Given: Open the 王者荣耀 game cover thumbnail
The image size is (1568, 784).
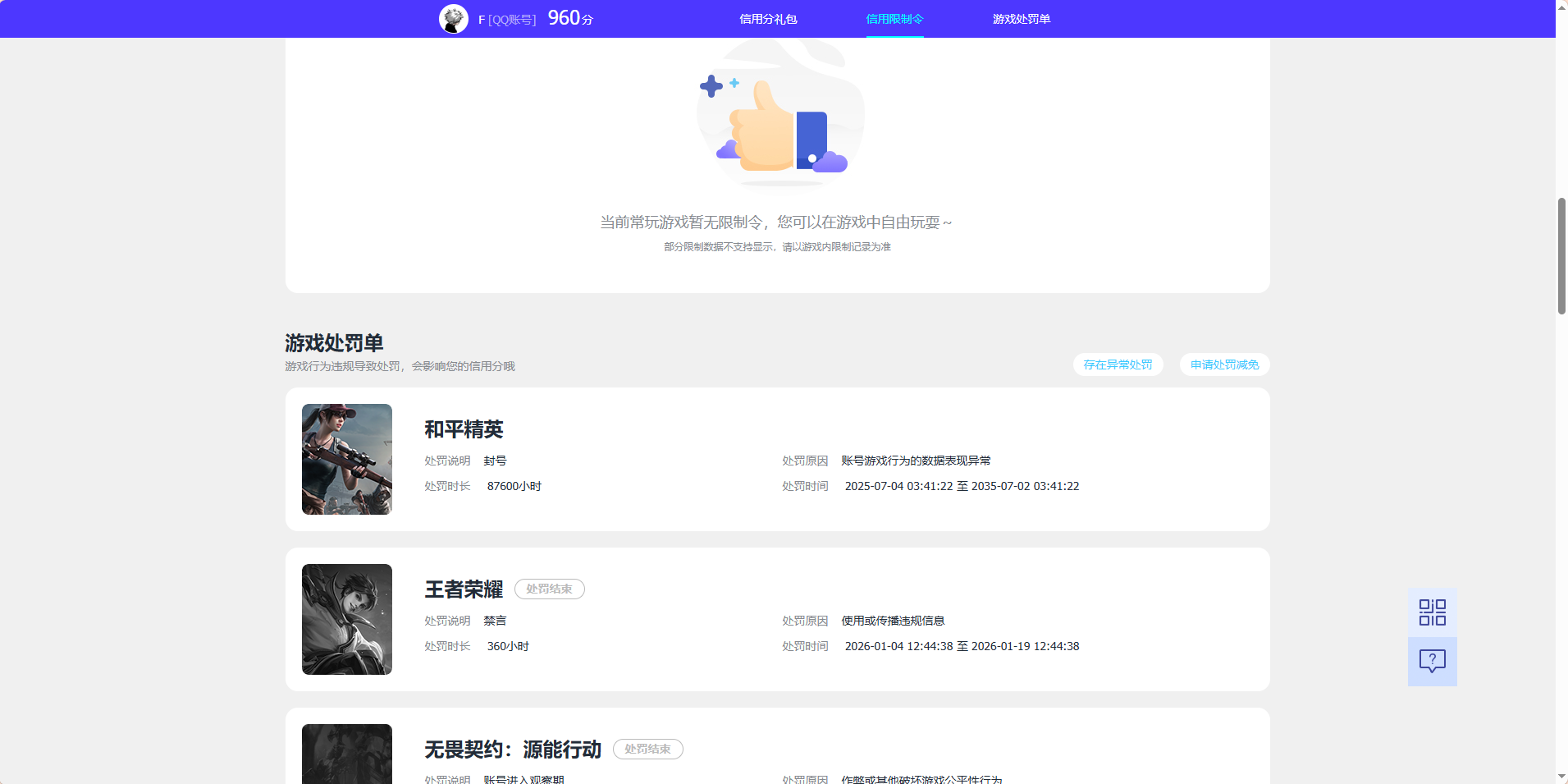Looking at the screenshot, I should click(347, 619).
